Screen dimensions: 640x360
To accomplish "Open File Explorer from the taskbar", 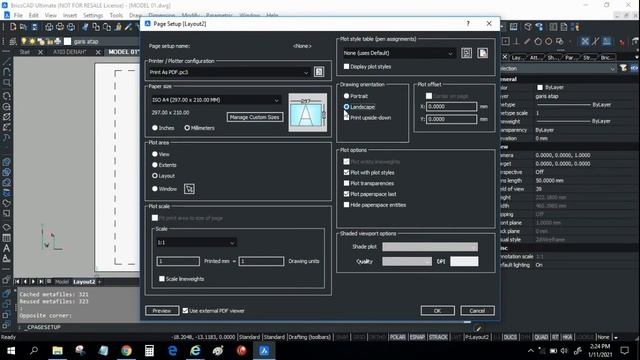I will click(x=58, y=350).
